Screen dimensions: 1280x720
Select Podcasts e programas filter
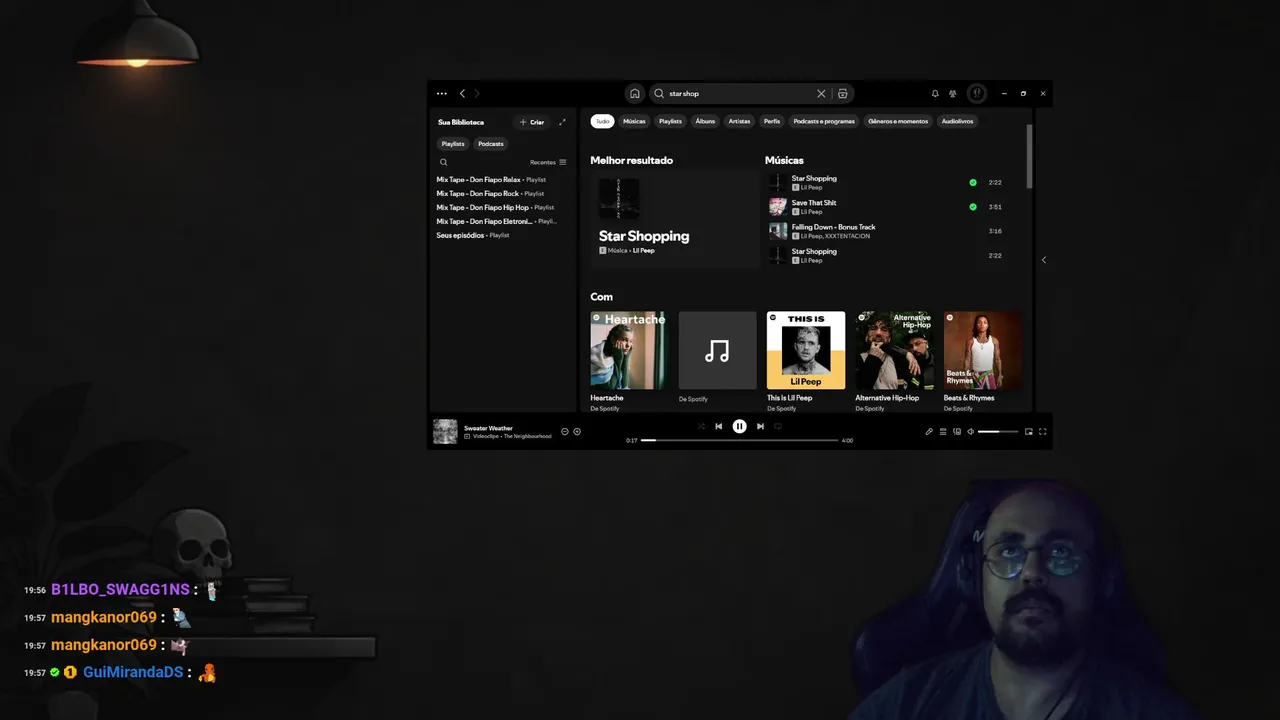(x=824, y=121)
